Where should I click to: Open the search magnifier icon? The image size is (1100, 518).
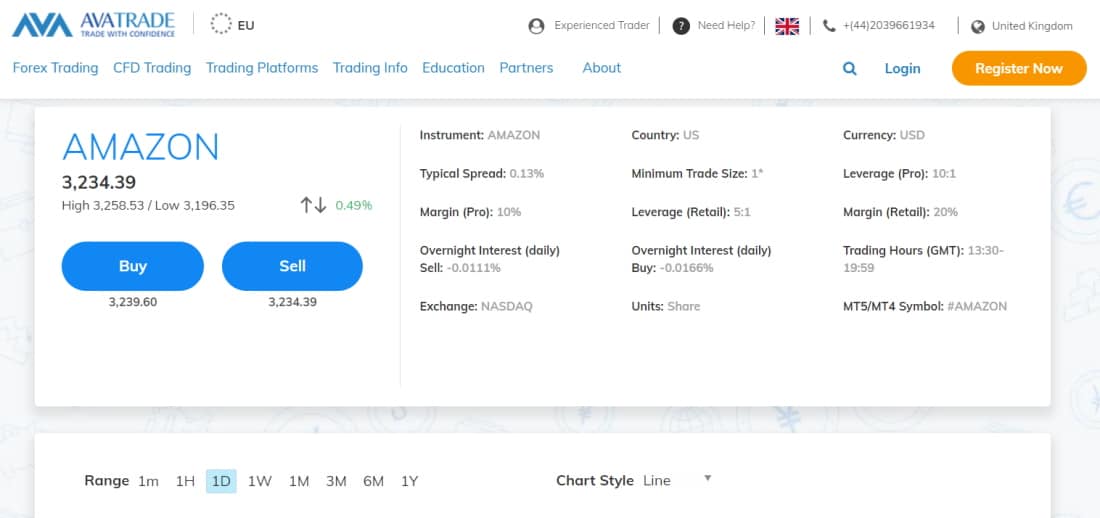(850, 69)
